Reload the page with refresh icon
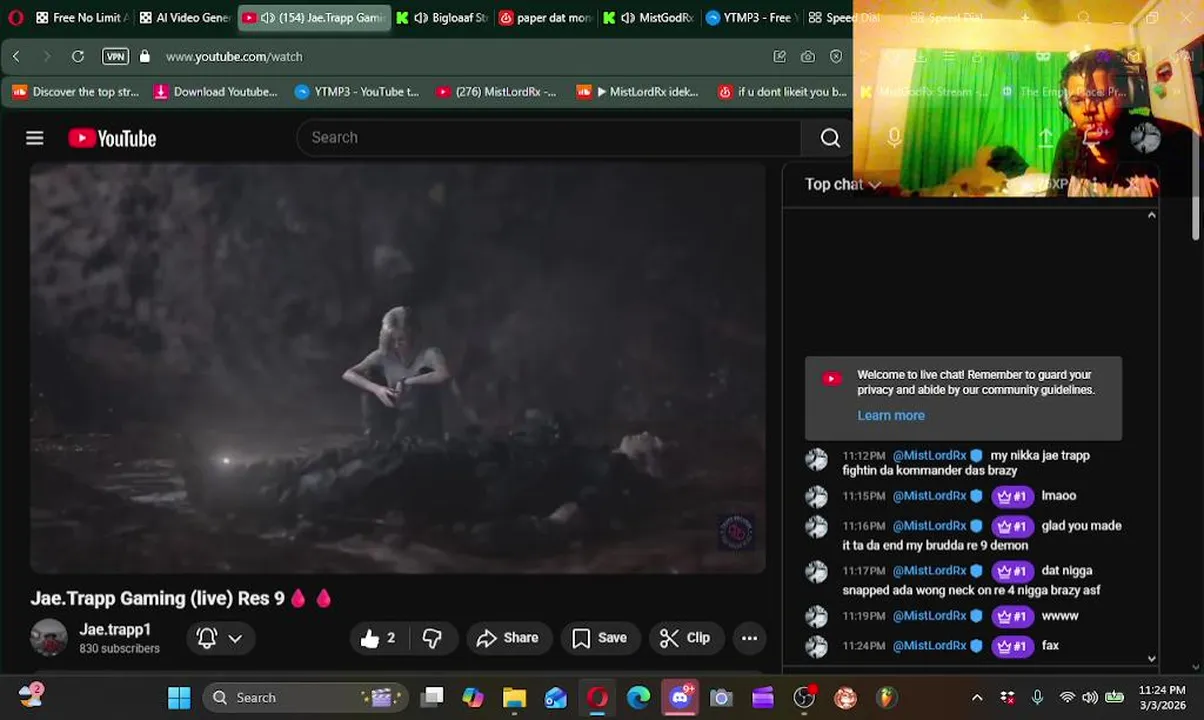1204x720 pixels. pyautogui.click(x=77, y=57)
